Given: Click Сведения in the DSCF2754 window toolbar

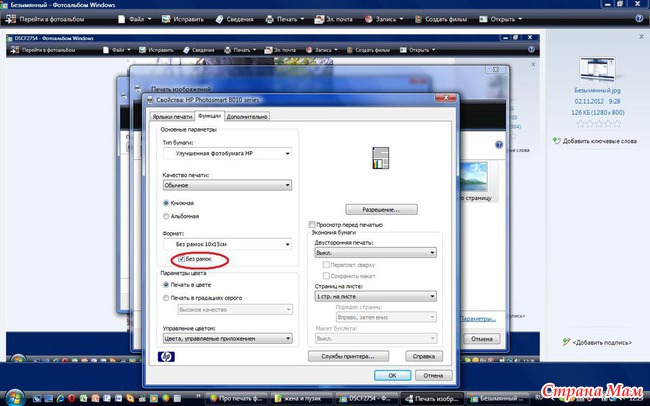Looking at the screenshot, I should (199, 50).
